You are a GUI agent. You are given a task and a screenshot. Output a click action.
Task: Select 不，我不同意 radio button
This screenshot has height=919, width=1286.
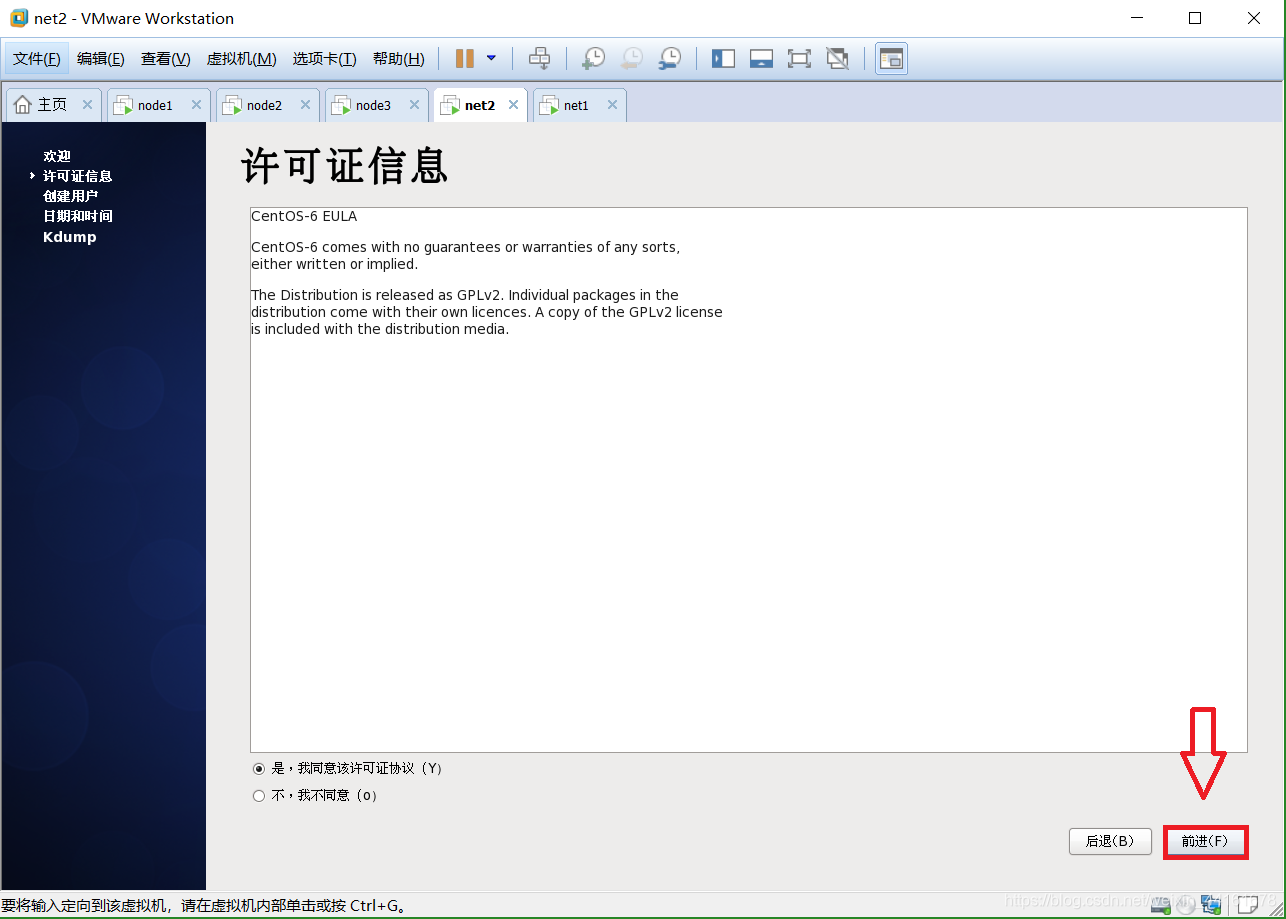click(x=259, y=796)
